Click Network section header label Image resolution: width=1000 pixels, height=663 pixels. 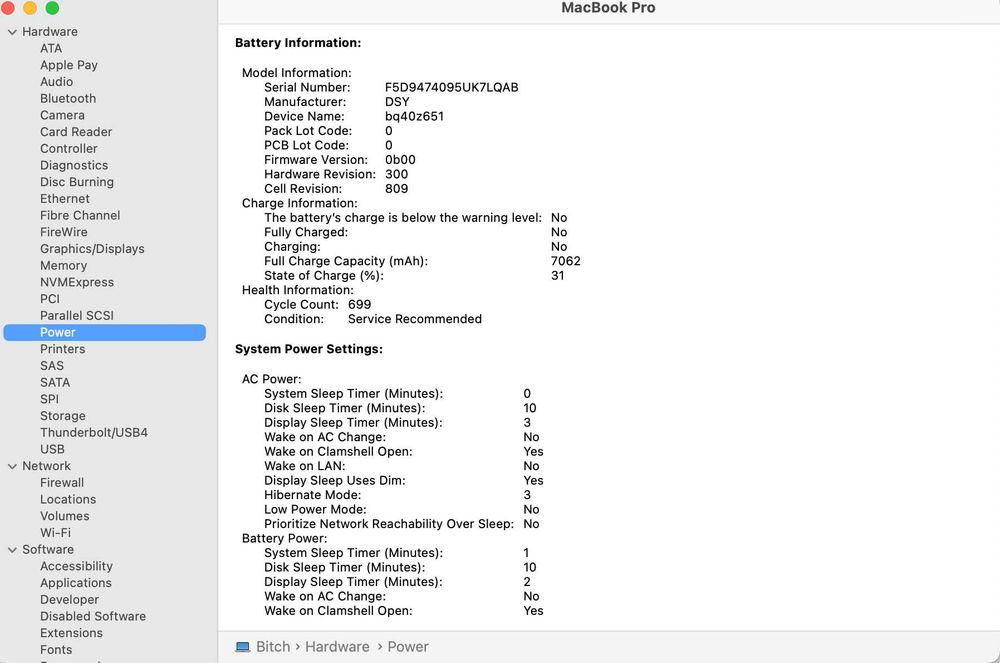[47, 466]
